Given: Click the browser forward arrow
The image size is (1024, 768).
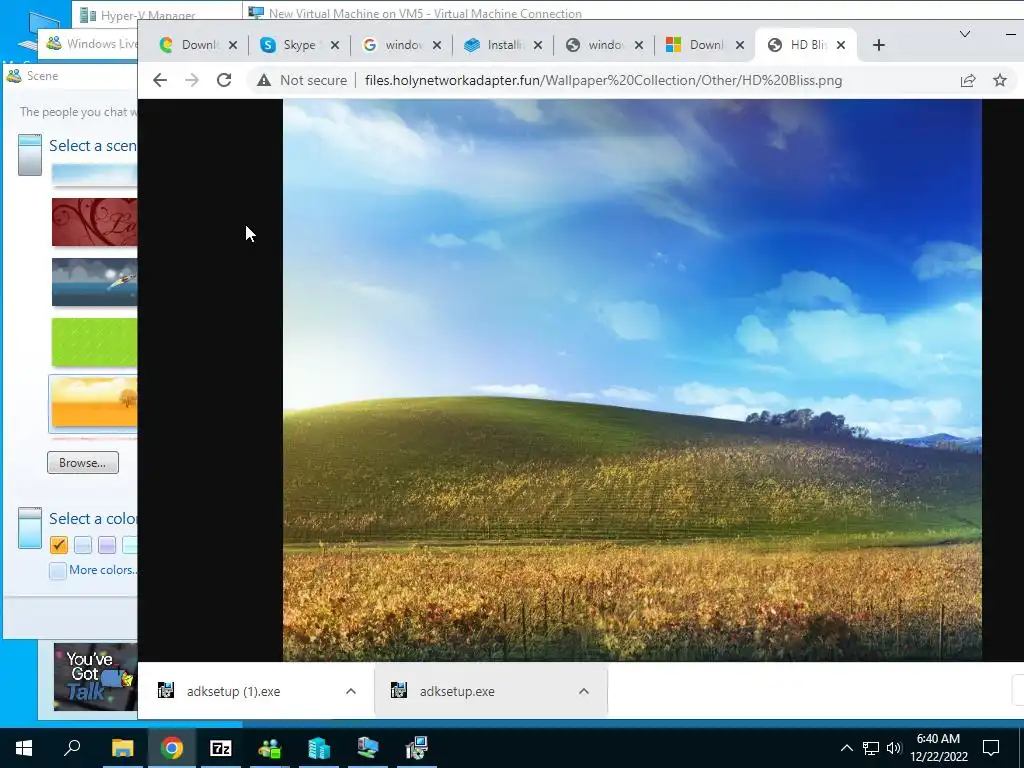Looking at the screenshot, I should click(x=192, y=80).
